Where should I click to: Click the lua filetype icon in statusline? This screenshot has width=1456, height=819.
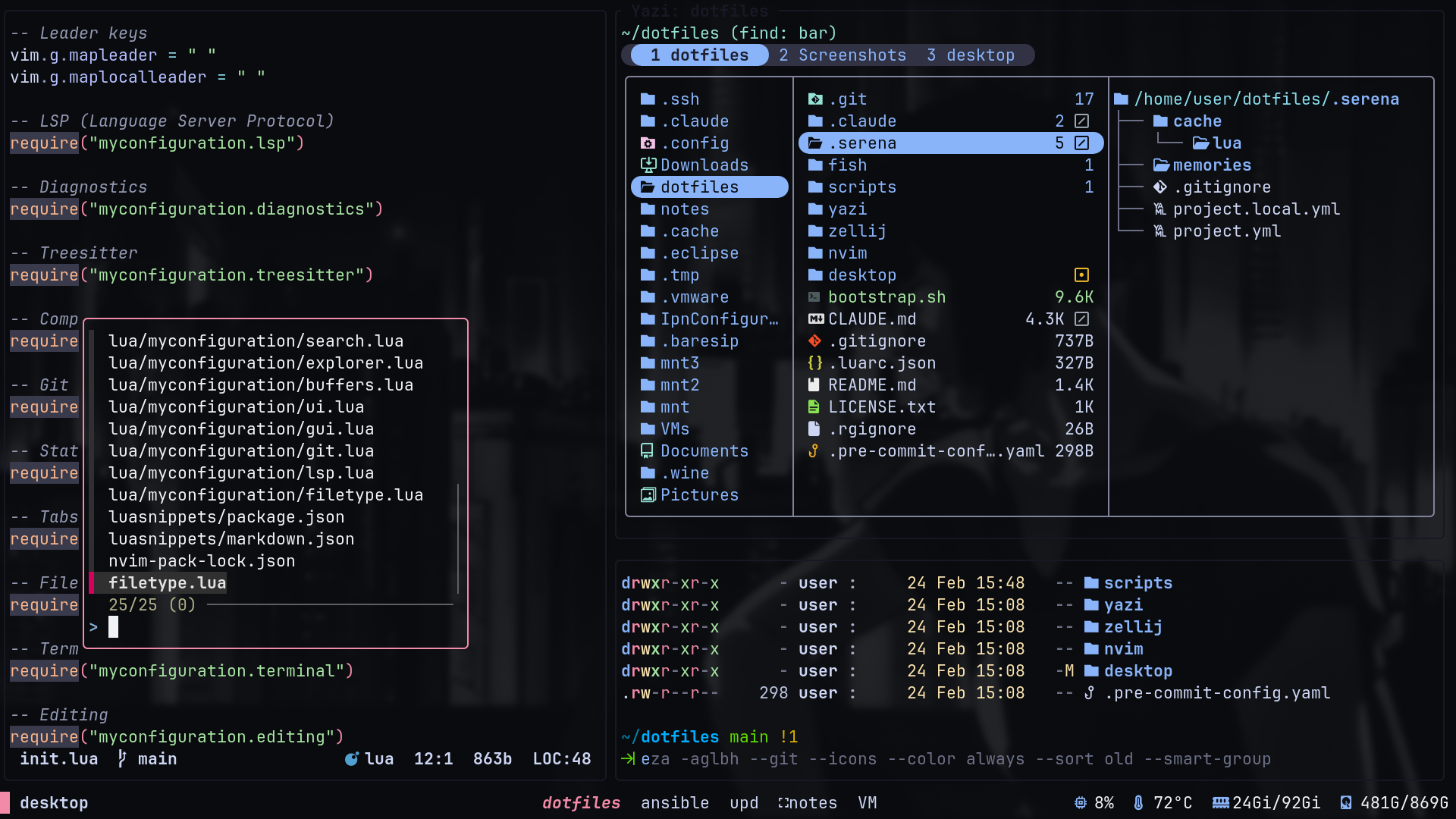352,759
